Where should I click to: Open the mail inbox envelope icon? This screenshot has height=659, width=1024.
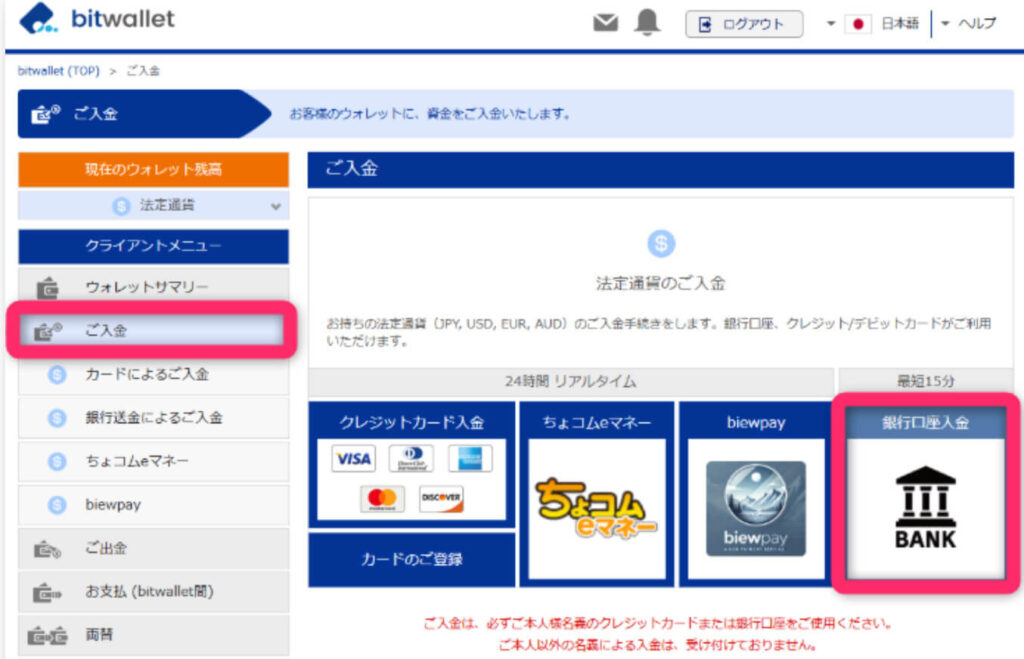point(605,22)
